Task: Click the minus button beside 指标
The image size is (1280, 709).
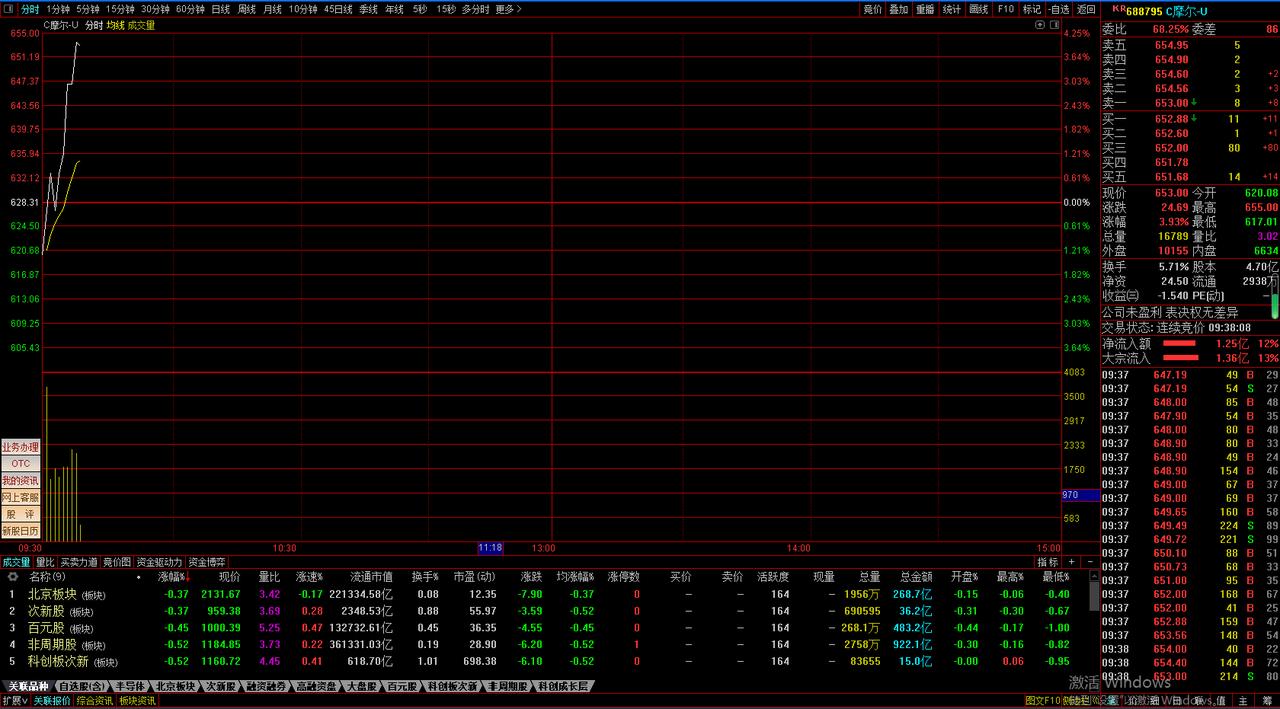Action: coord(1089,562)
